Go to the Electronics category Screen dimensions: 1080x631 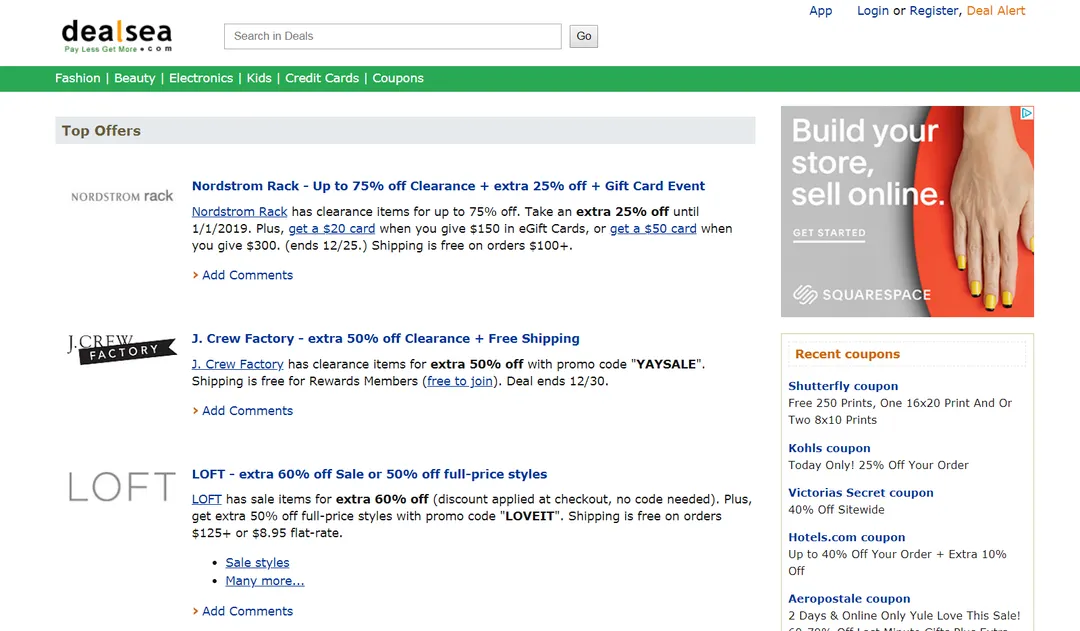pyautogui.click(x=201, y=79)
